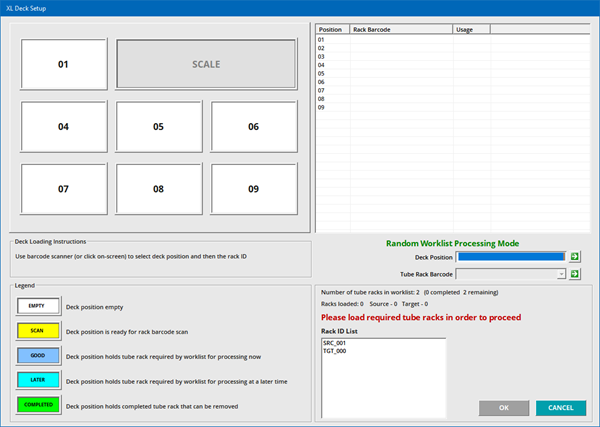Select deck position 08

tap(158, 189)
